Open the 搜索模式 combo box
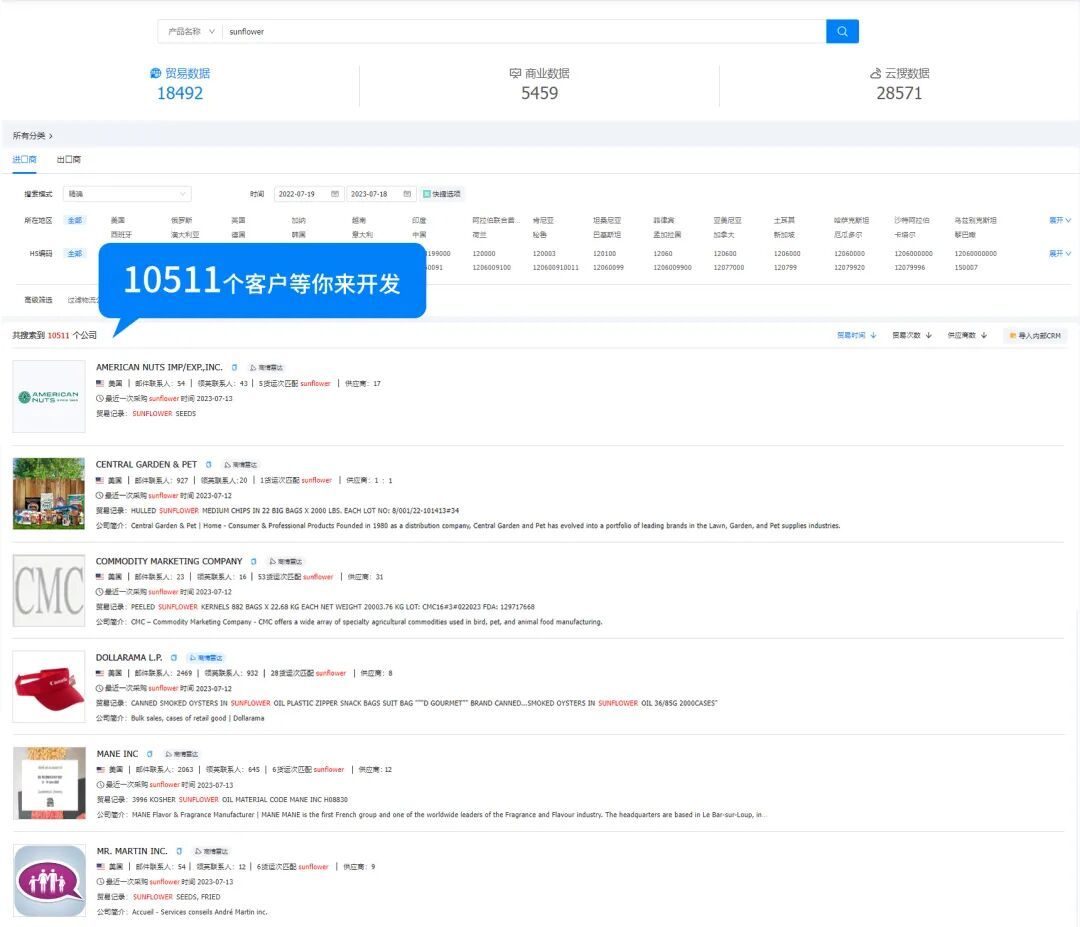 (x=127, y=194)
